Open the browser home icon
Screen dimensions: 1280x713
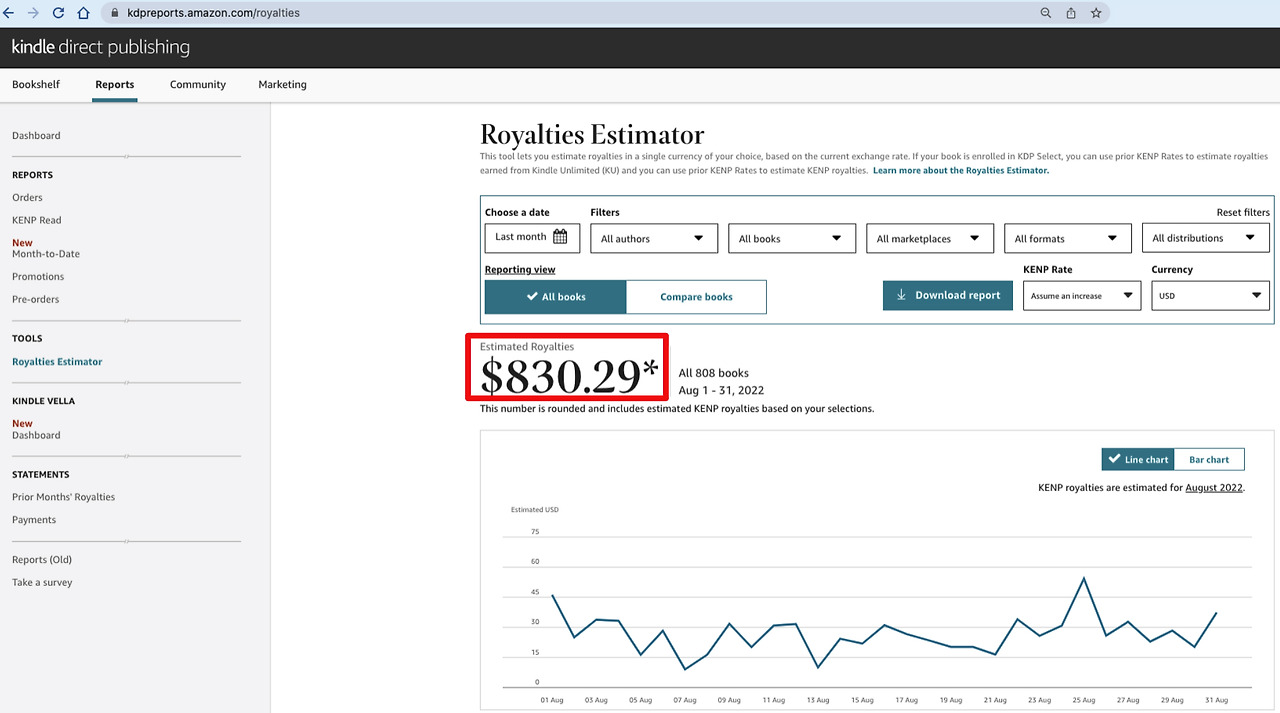pos(83,13)
